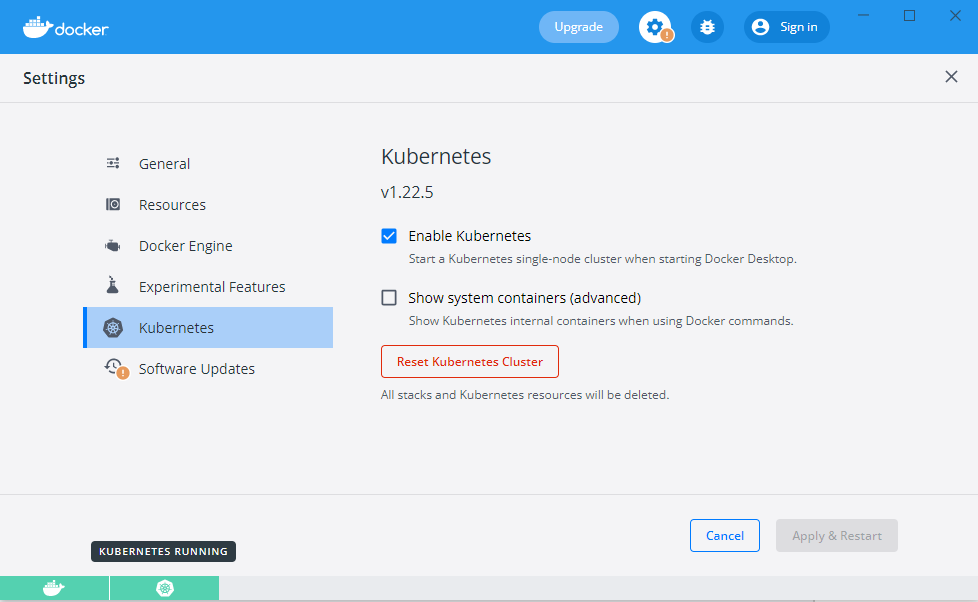Select the Kubernetes settings section
This screenshot has height=602, width=978.
(208, 328)
